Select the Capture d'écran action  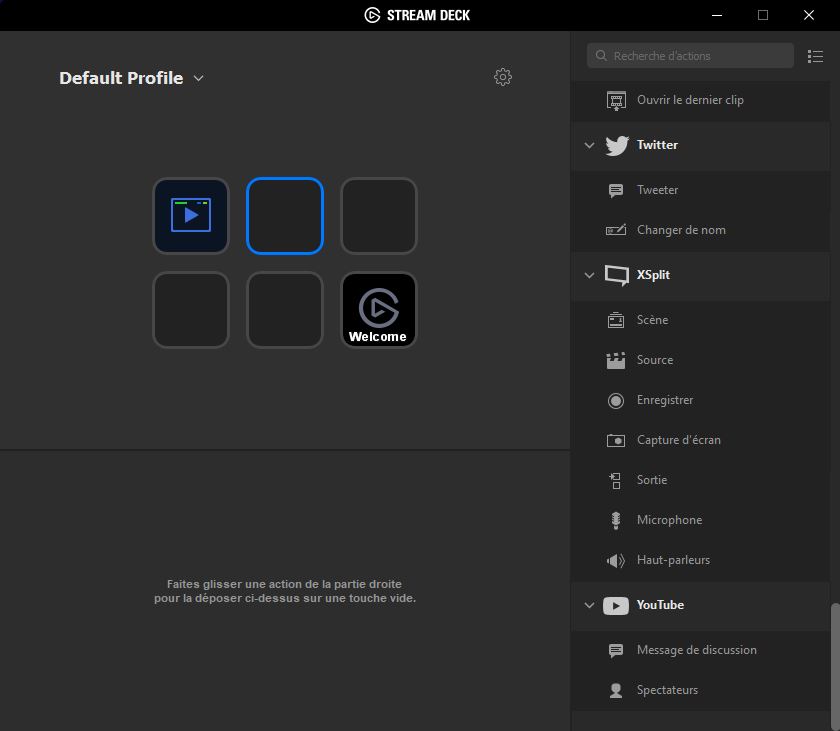click(x=701, y=441)
